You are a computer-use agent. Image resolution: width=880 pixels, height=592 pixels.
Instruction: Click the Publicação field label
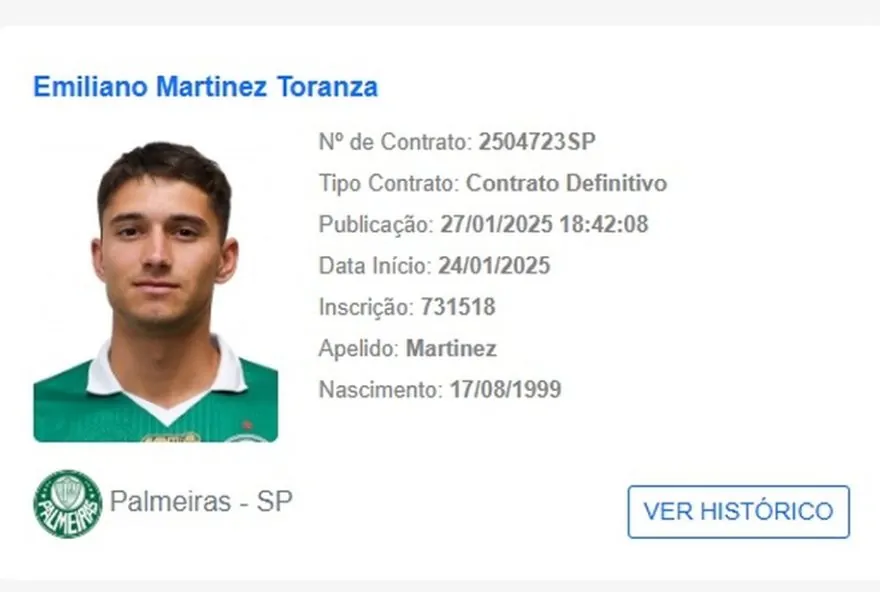(x=376, y=225)
